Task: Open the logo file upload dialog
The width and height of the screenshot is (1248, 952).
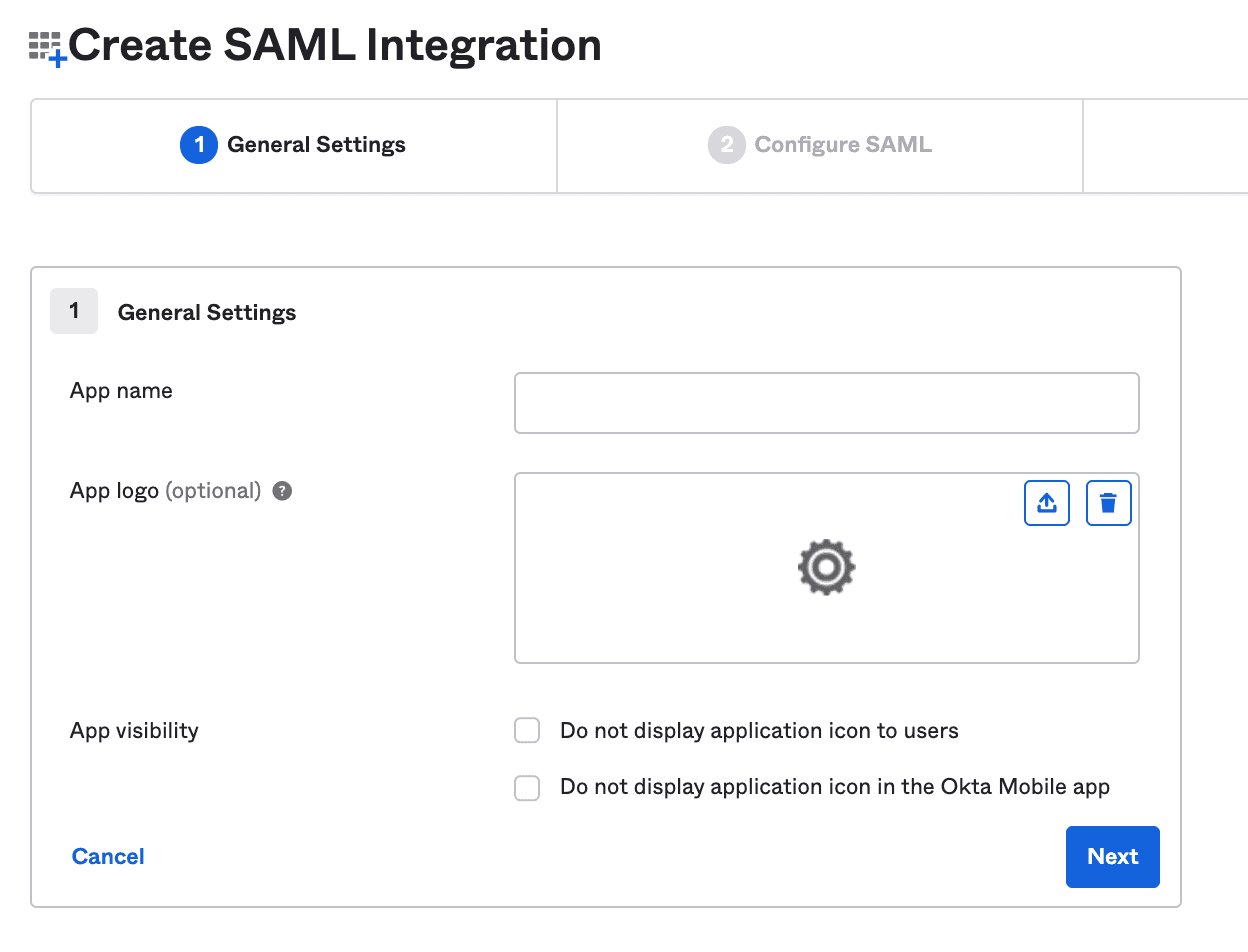Action: [x=1046, y=503]
